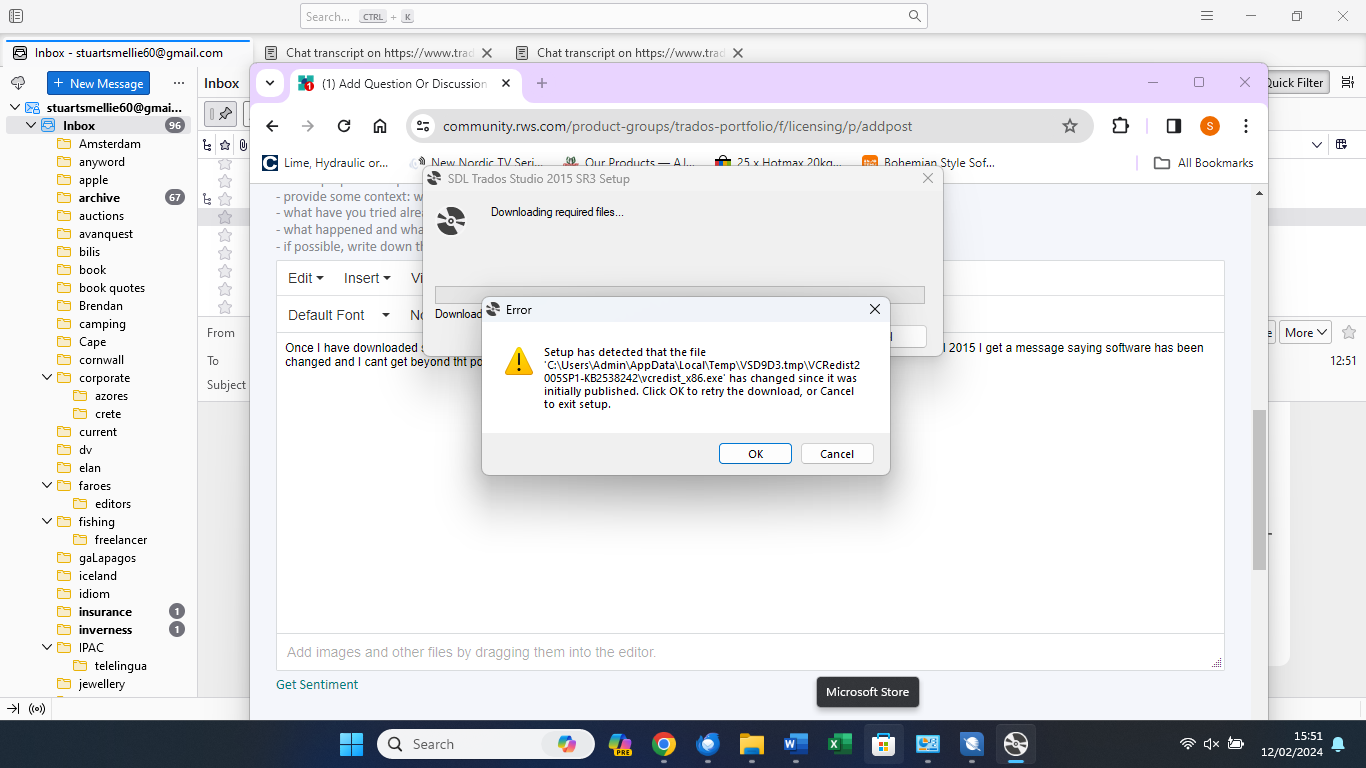Image resolution: width=1366 pixels, height=768 pixels.
Task: Open new Chrome tab with plus button
Action: point(542,83)
